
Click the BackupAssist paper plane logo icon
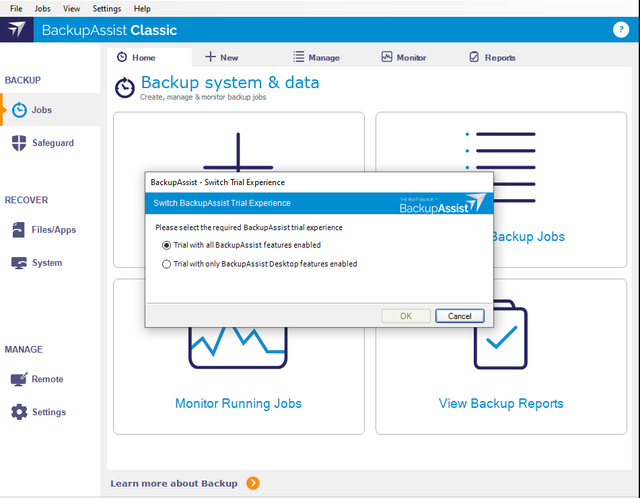click(x=17, y=30)
